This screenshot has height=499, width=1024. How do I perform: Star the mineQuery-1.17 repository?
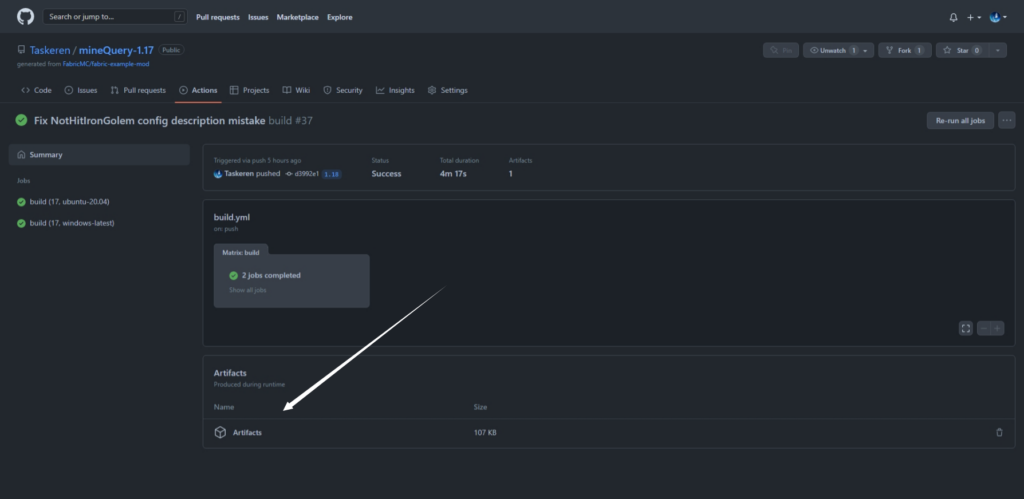958,50
